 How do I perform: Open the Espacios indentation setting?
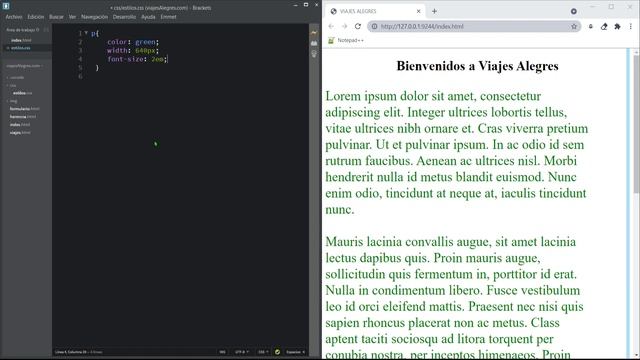point(295,352)
